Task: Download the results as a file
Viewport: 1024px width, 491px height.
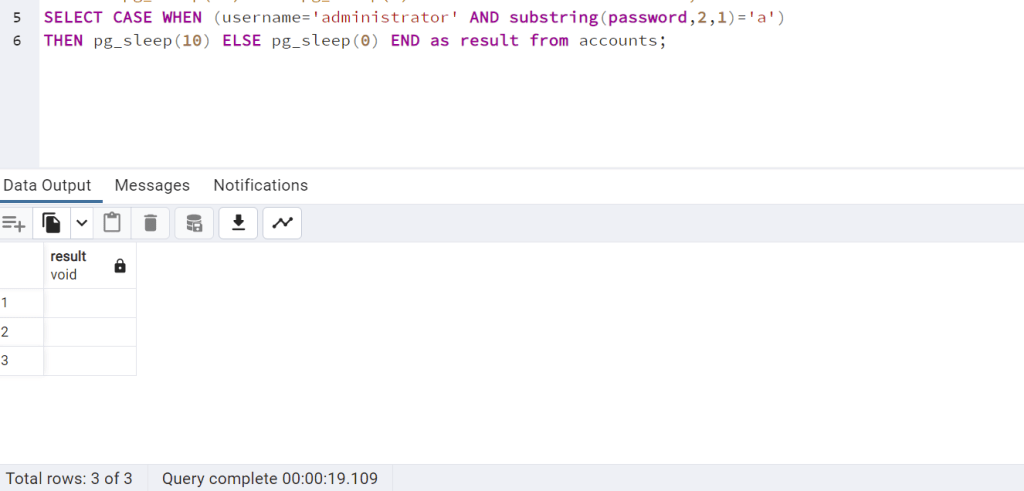Action: coord(238,223)
